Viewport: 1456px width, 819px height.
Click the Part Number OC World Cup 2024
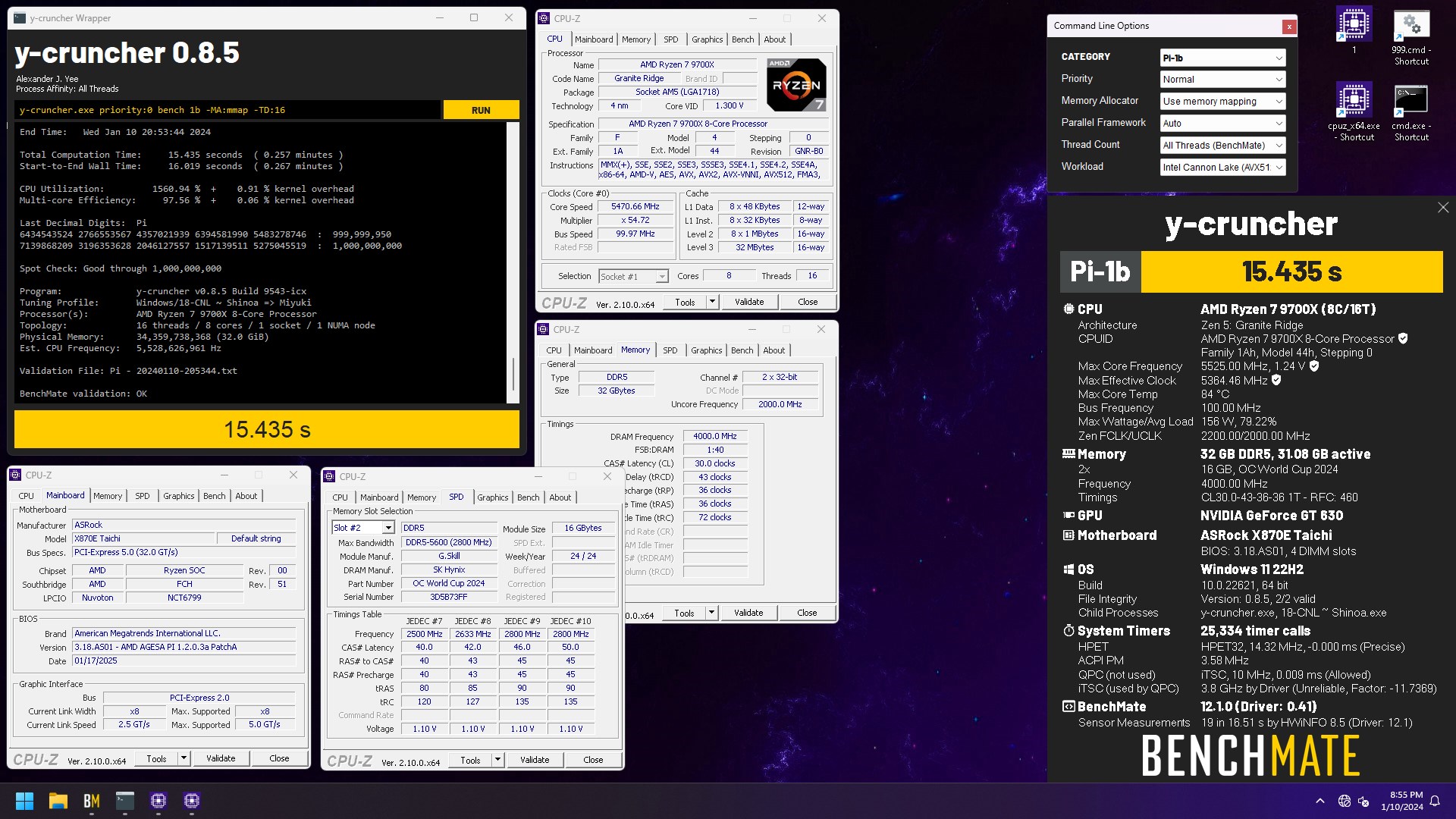click(448, 583)
